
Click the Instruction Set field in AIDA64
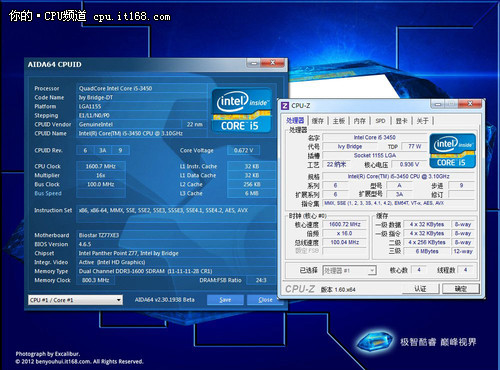(176, 214)
